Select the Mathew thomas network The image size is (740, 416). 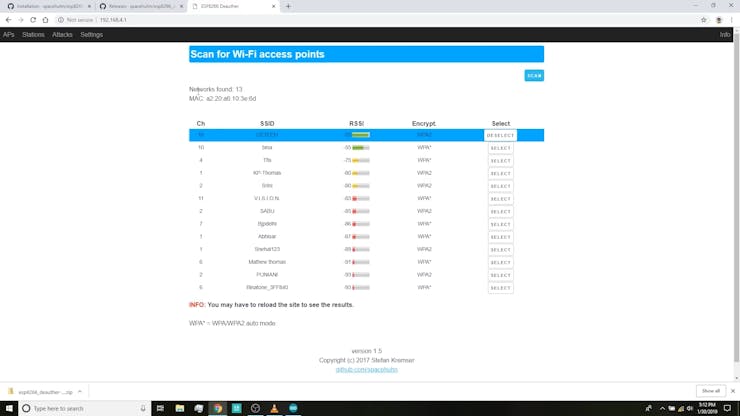(501, 263)
